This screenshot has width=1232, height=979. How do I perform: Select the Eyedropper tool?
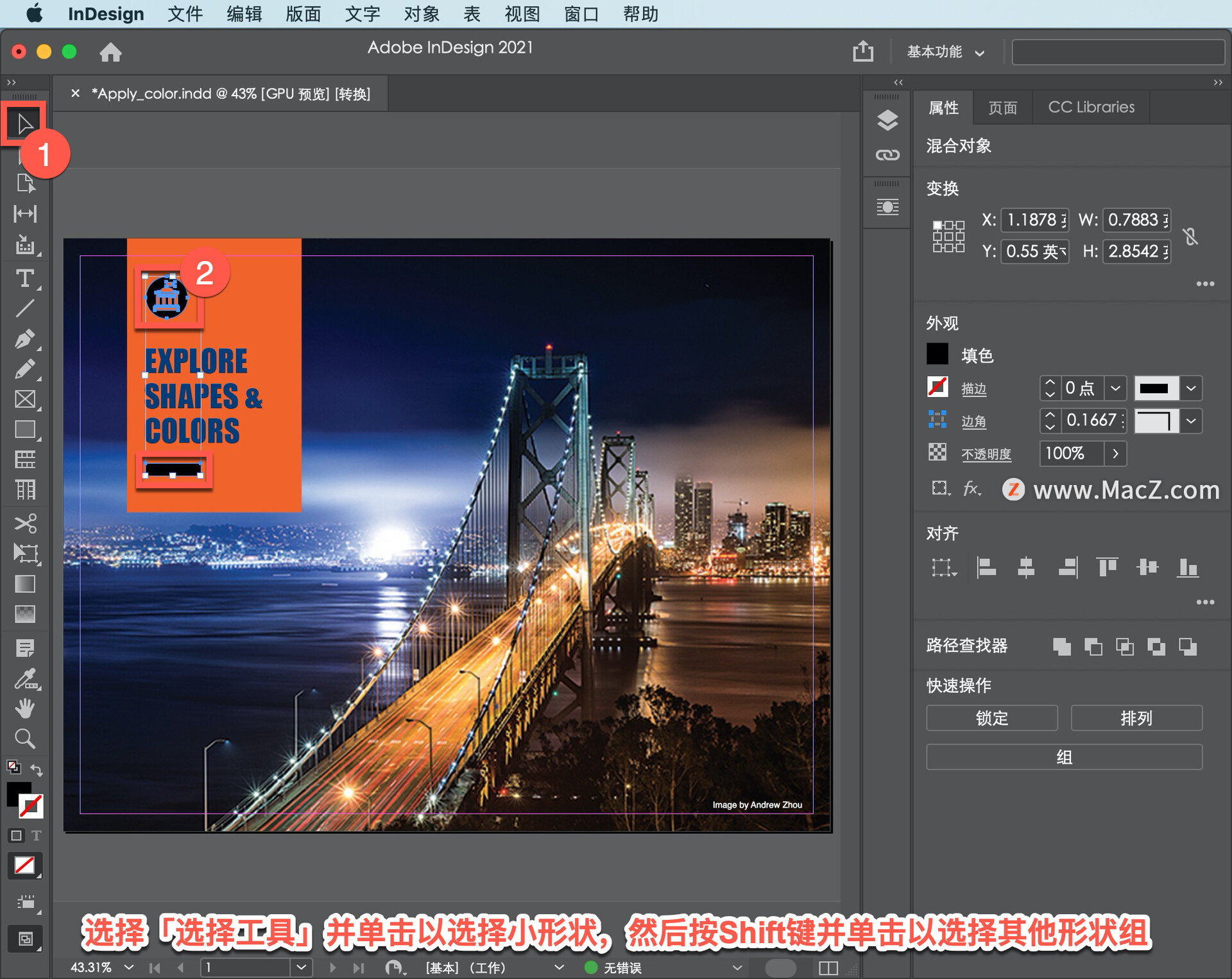coord(24,678)
